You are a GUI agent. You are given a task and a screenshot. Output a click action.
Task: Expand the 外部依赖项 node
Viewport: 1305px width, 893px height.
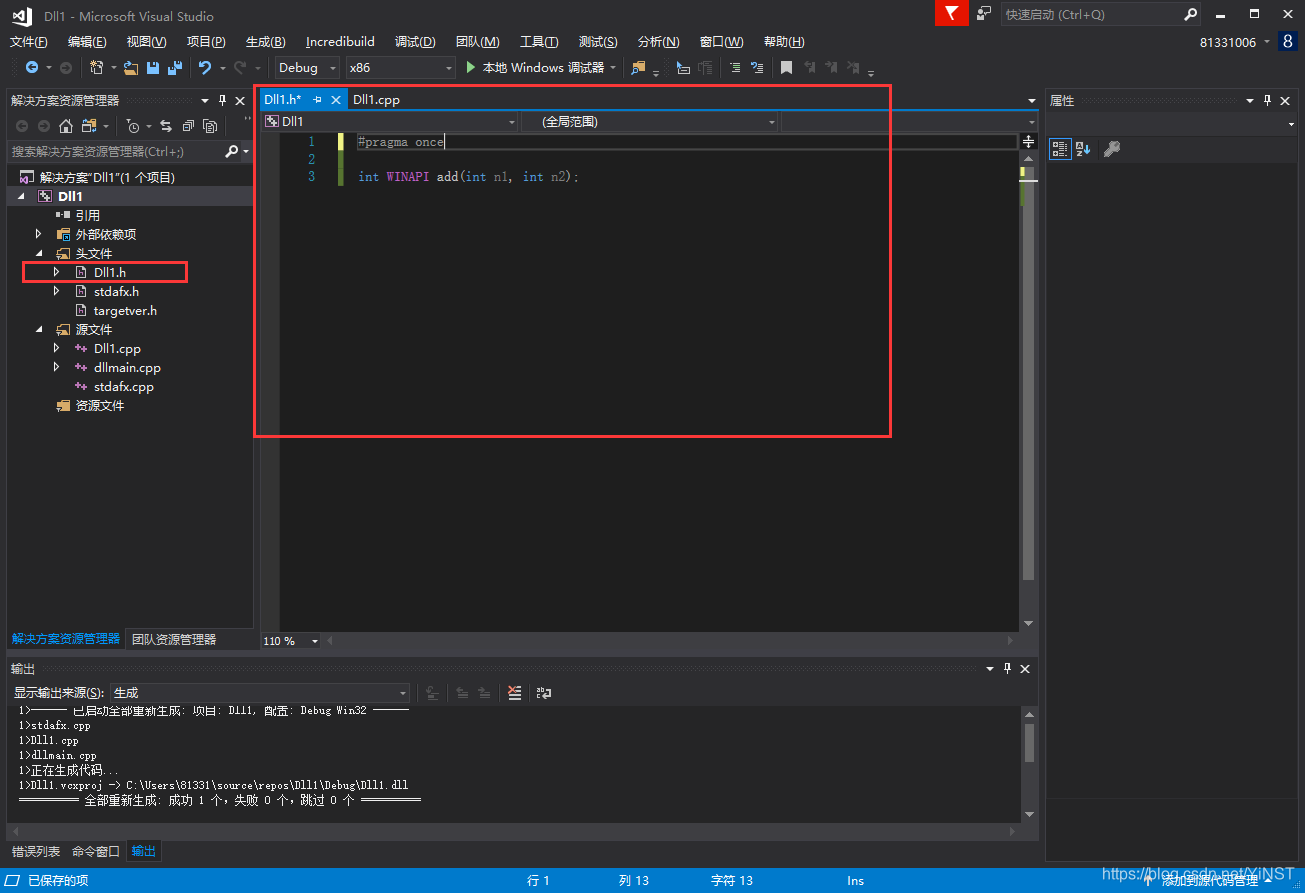(x=39, y=234)
